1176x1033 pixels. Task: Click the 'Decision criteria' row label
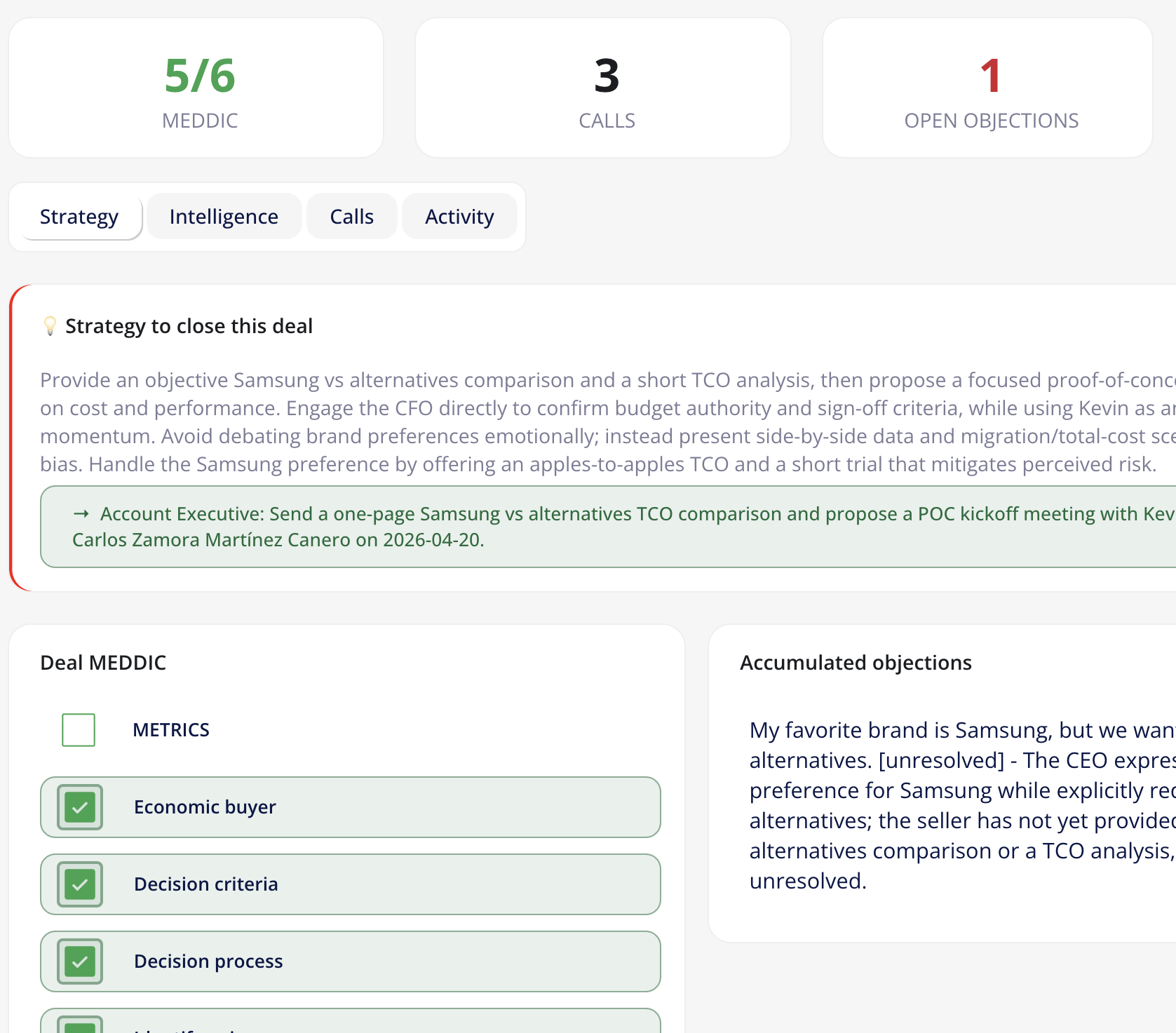[205, 884]
